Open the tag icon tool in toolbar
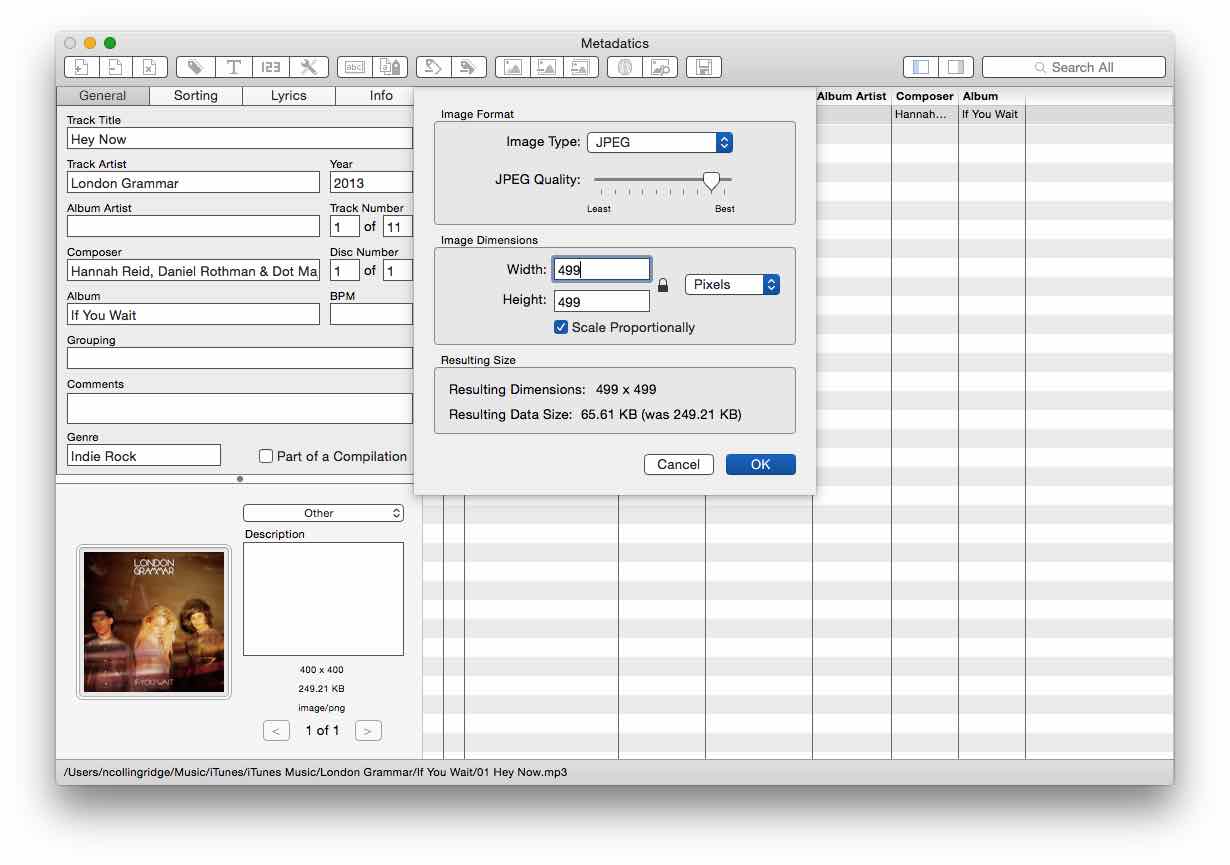1230x865 pixels. 195,67
